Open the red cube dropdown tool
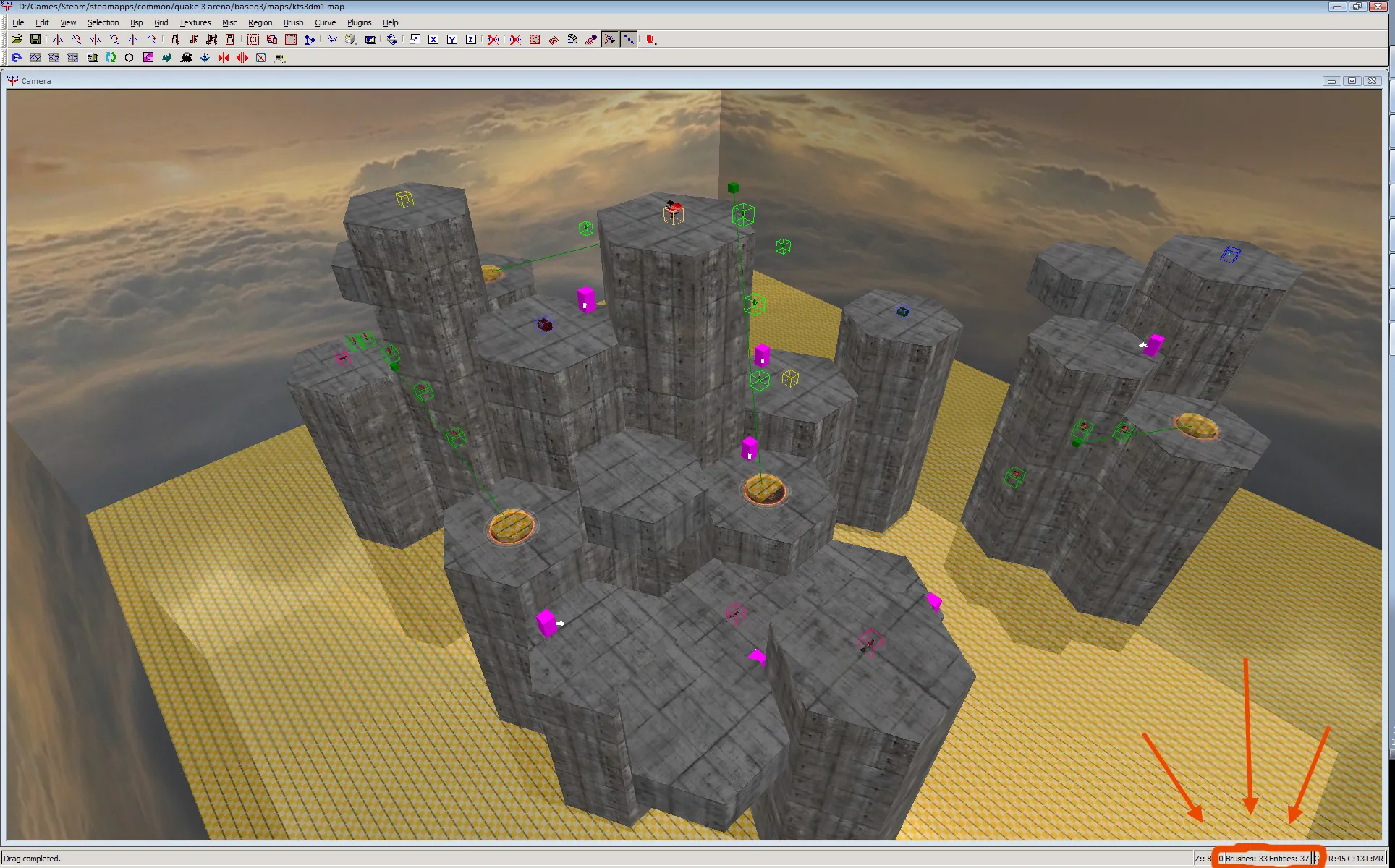This screenshot has height=868, width=1395. (x=651, y=40)
